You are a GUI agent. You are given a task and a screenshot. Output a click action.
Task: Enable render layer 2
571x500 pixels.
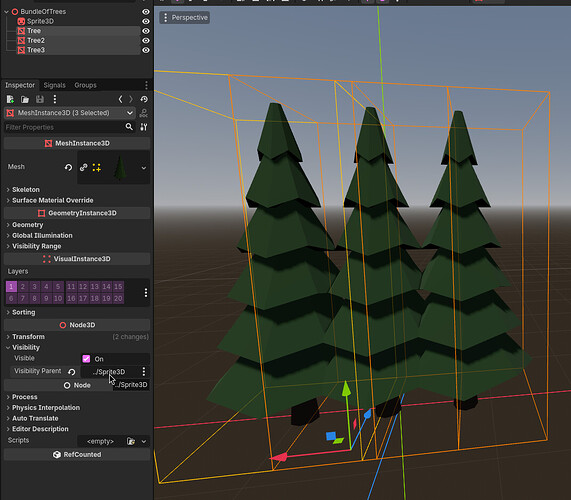(x=23, y=287)
